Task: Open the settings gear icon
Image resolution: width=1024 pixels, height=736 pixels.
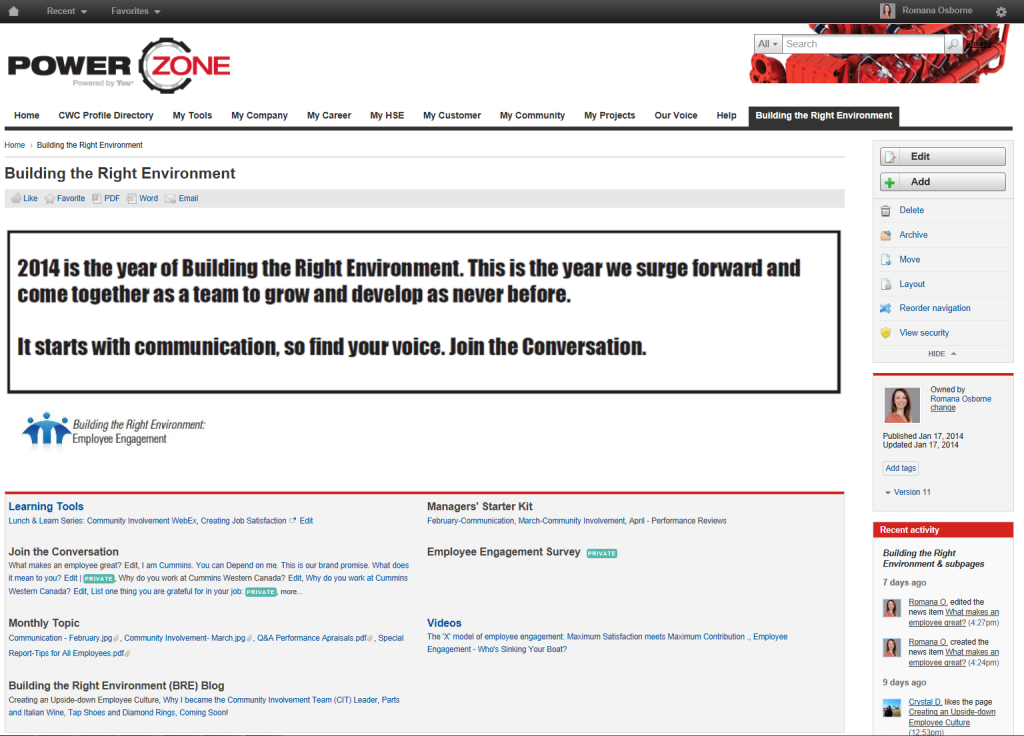Action: 1001,11
